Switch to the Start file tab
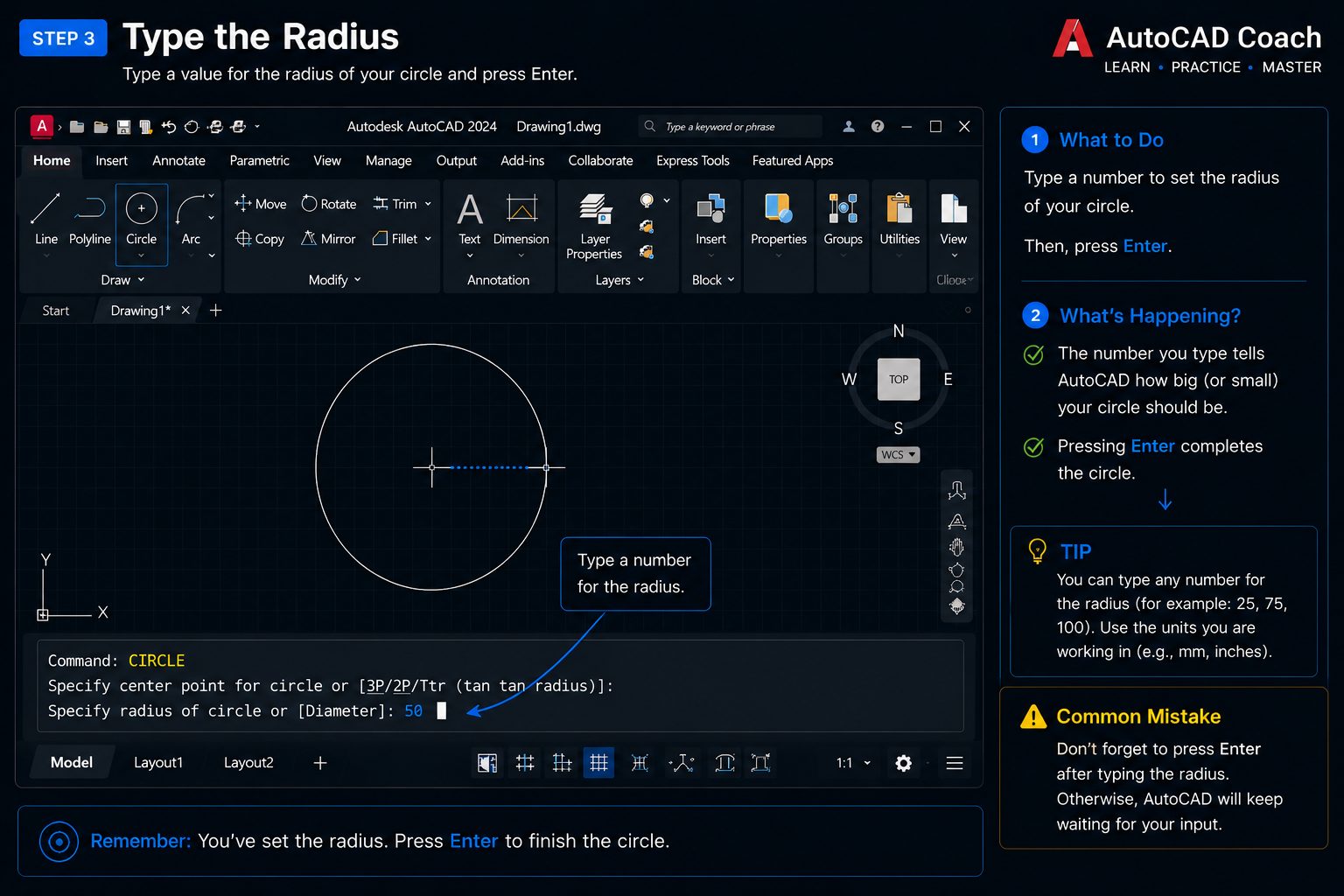The image size is (1344, 896). tap(56, 311)
